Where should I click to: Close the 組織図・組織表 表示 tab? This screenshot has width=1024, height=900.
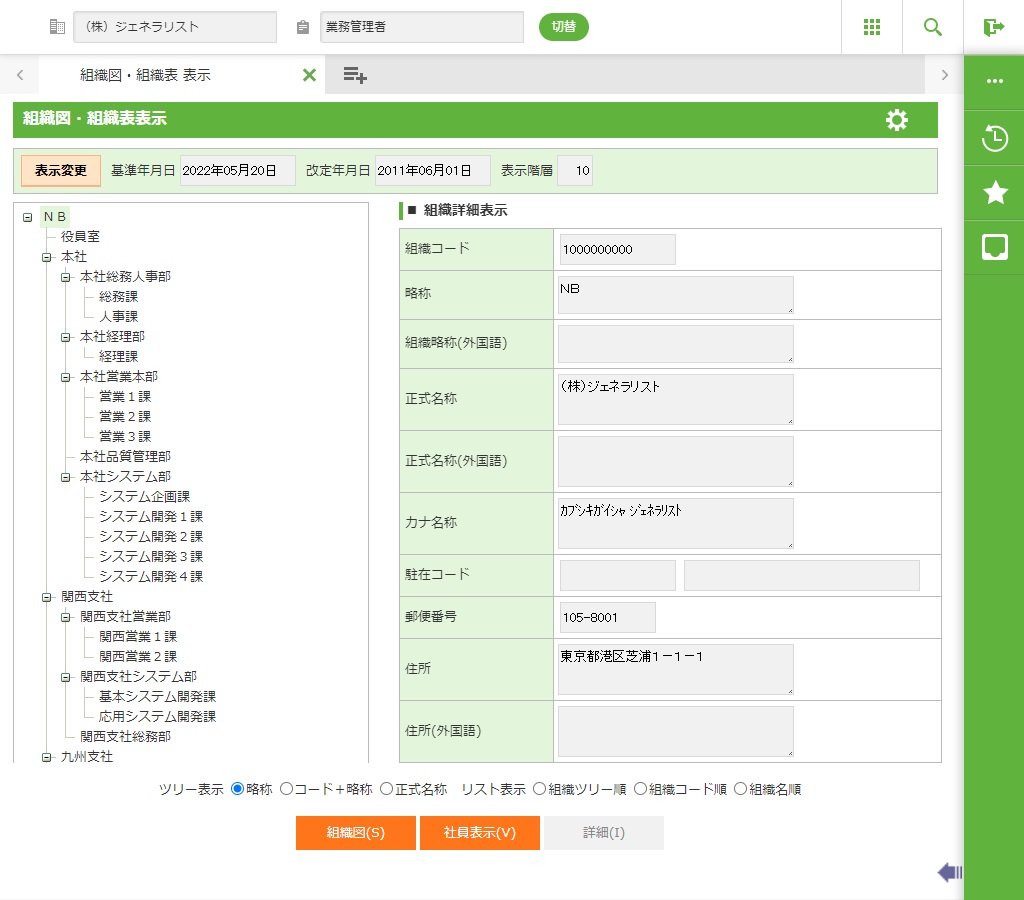tap(309, 75)
